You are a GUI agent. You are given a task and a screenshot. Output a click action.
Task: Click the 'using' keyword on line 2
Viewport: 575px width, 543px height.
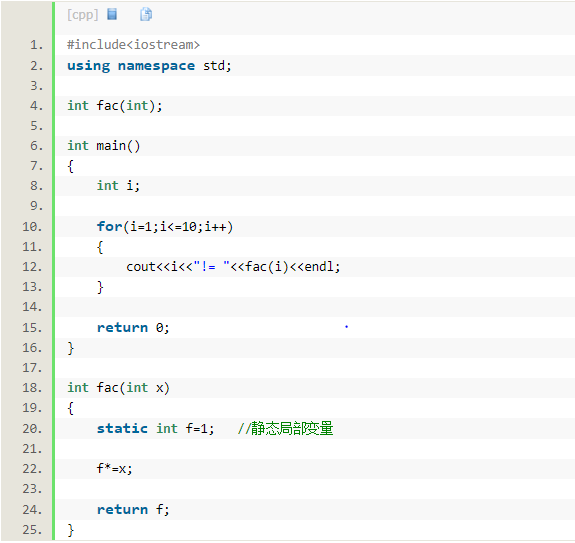point(88,66)
